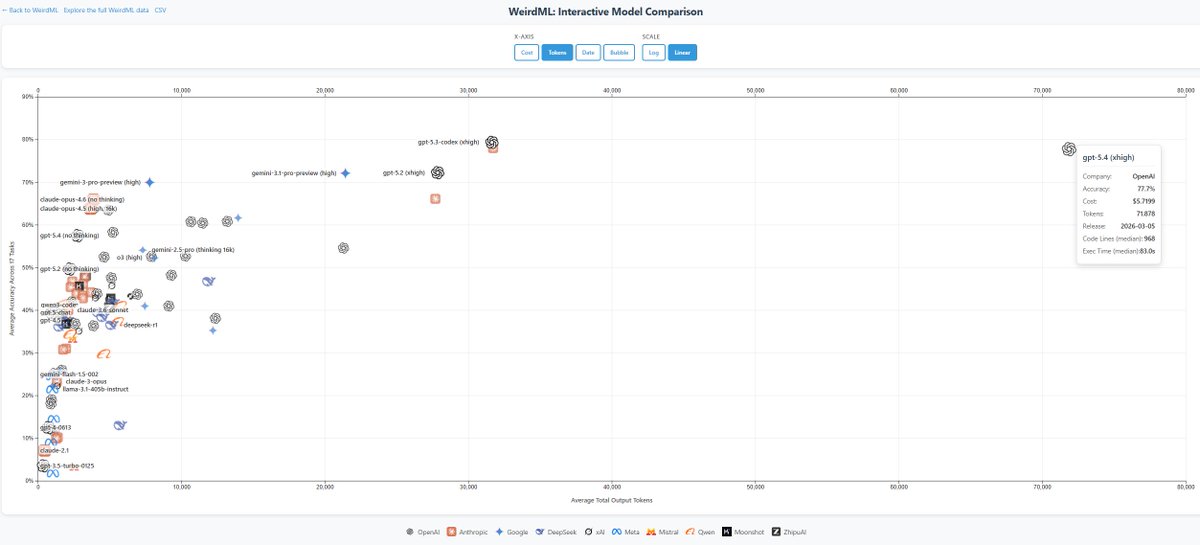The height and width of the screenshot is (545, 1200).
Task: Click the gemini-flash-1.5-002 label
Action: tap(69, 374)
